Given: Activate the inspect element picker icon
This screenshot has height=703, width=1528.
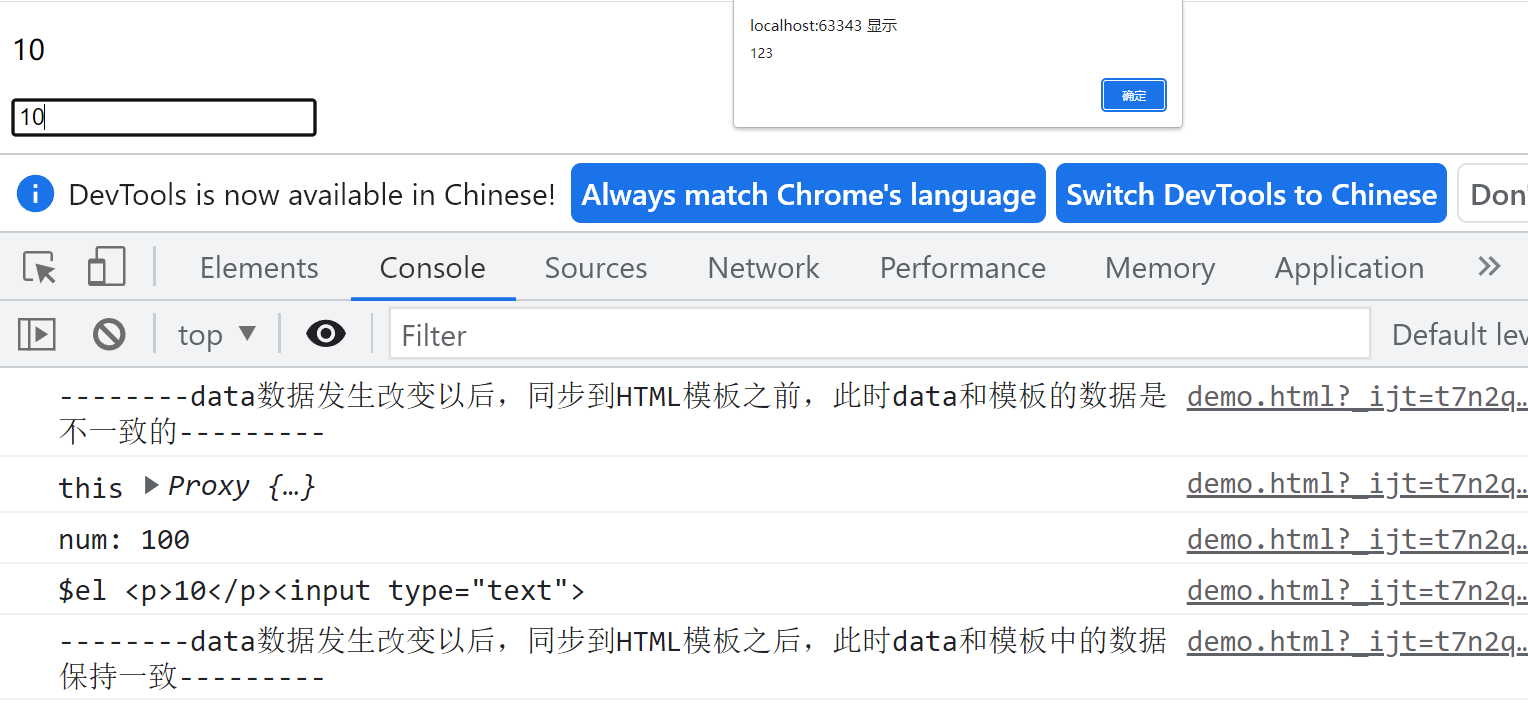Looking at the screenshot, I should coord(40,268).
